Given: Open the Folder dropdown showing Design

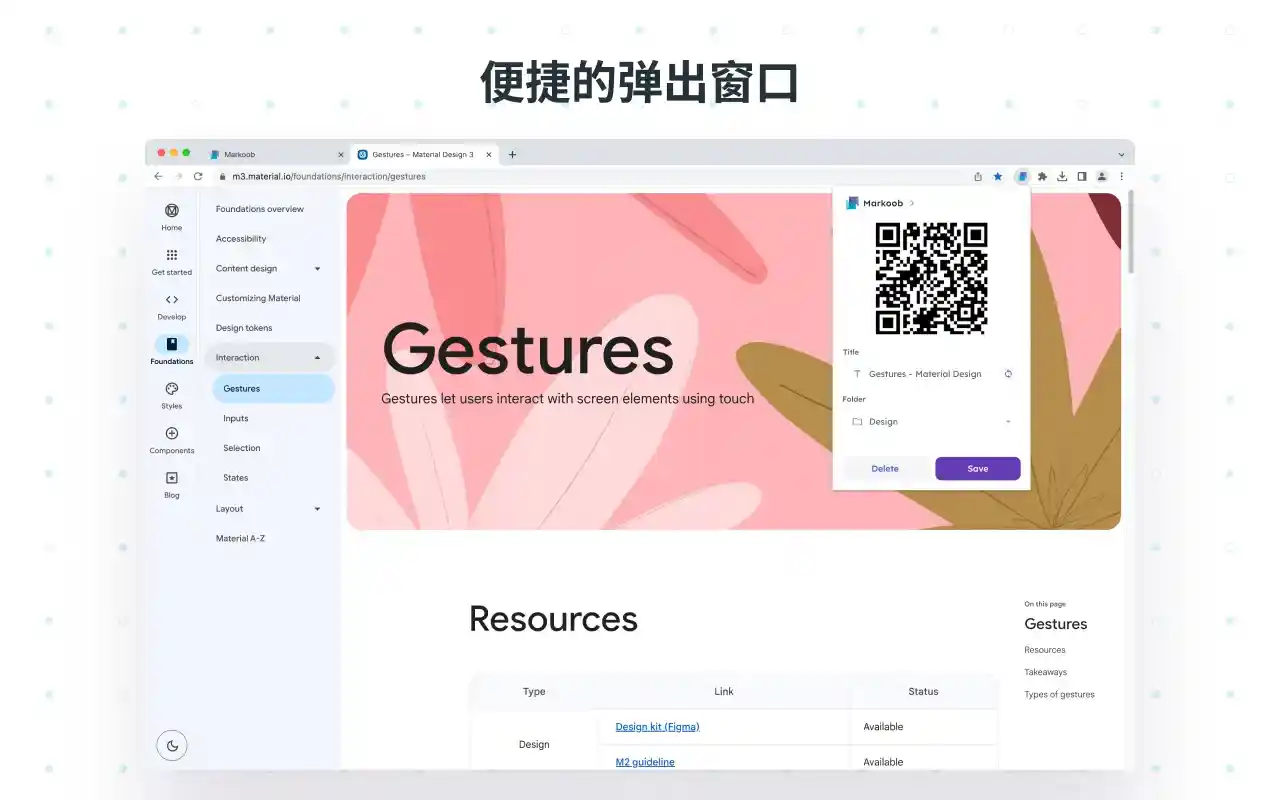Looking at the screenshot, I should pyautogui.click(x=930, y=422).
